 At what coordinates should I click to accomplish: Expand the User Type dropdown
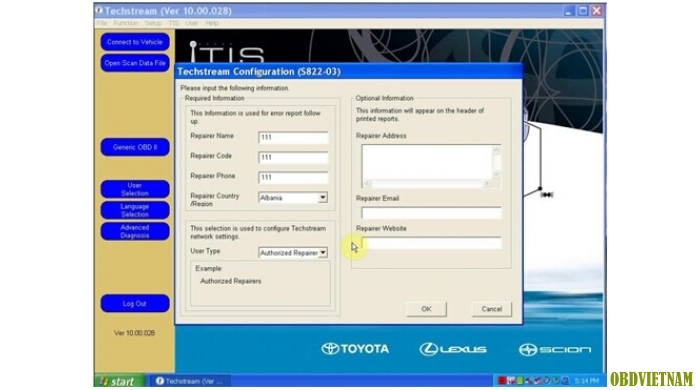(x=322, y=253)
